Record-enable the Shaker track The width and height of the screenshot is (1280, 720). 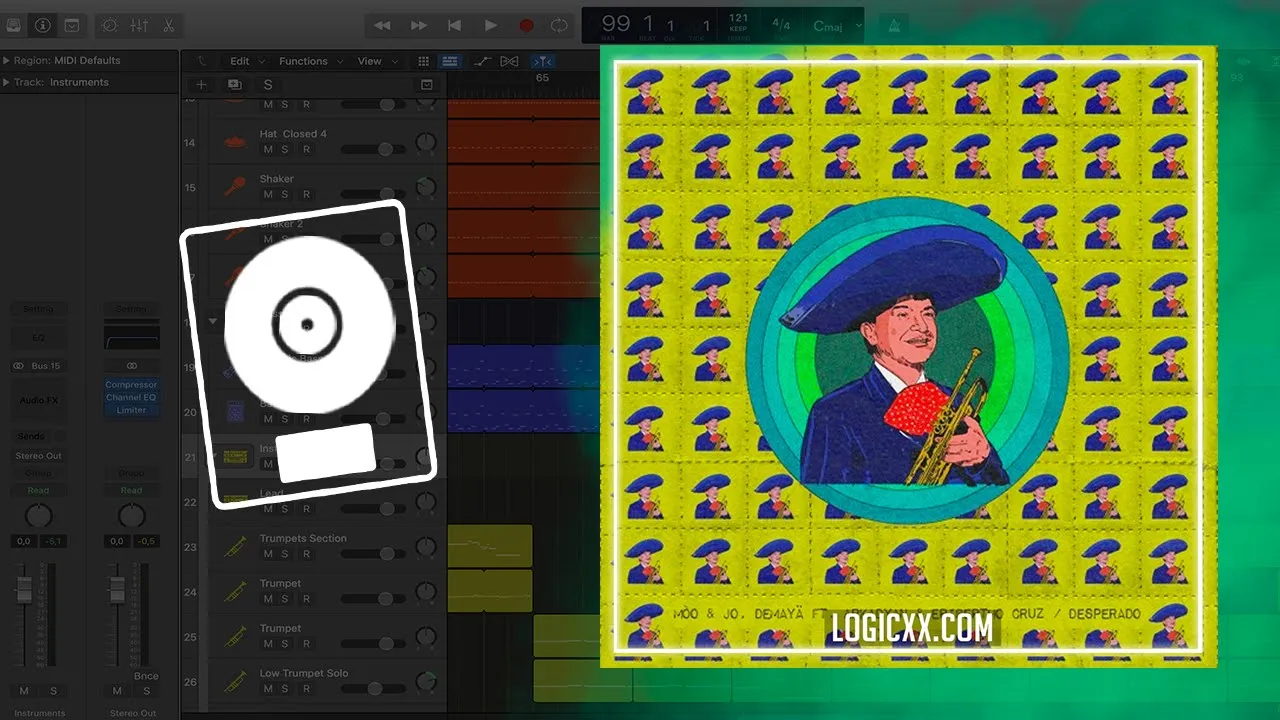pyautogui.click(x=306, y=194)
